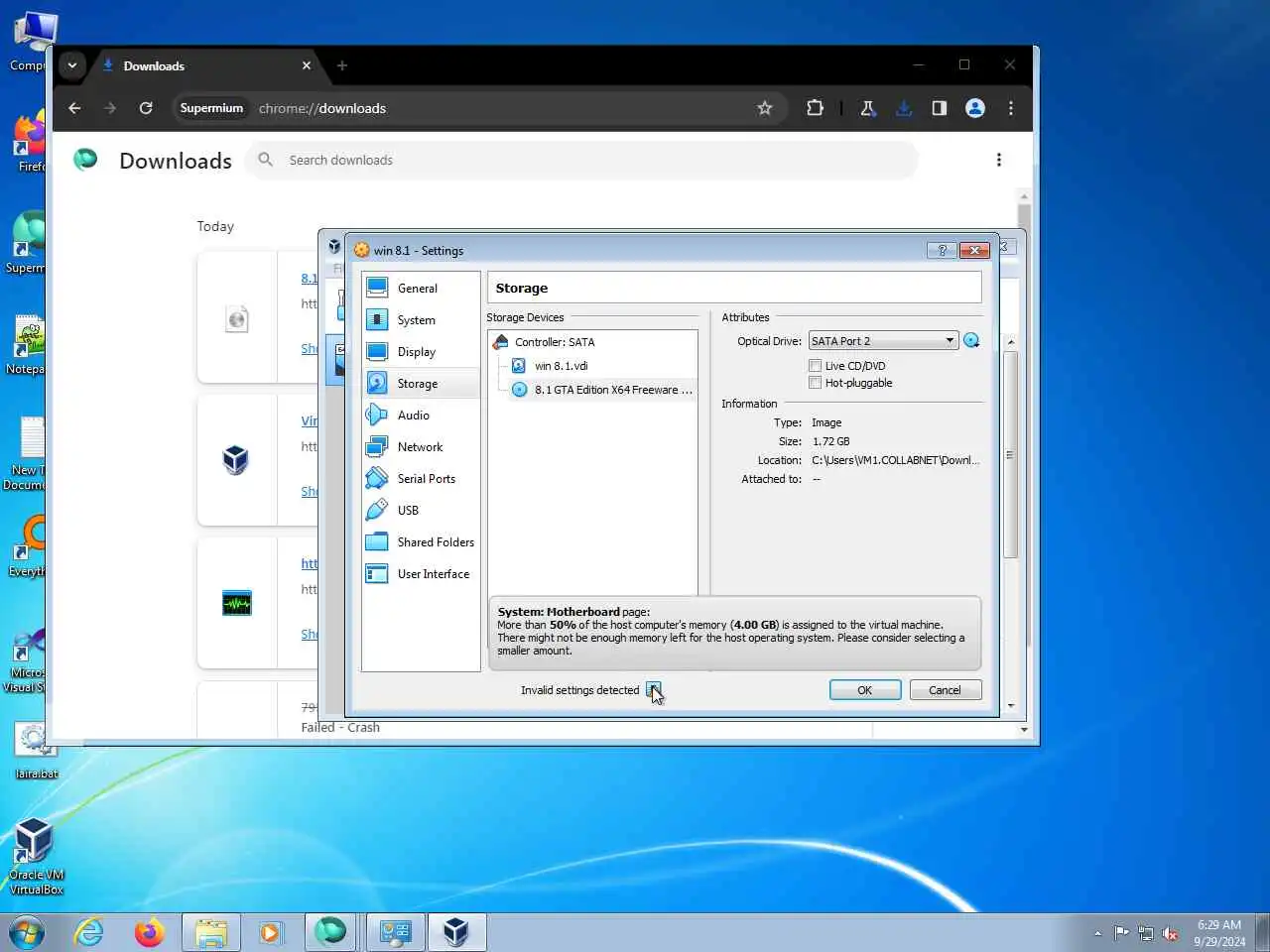The width and height of the screenshot is (1270, 952).
Task: Click the Settings dialog vertical scrollbar
Action: point(1011,454)
